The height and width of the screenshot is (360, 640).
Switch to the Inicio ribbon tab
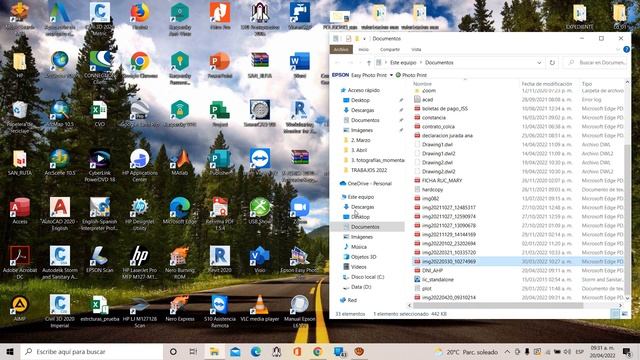click(x=364, y=49)
